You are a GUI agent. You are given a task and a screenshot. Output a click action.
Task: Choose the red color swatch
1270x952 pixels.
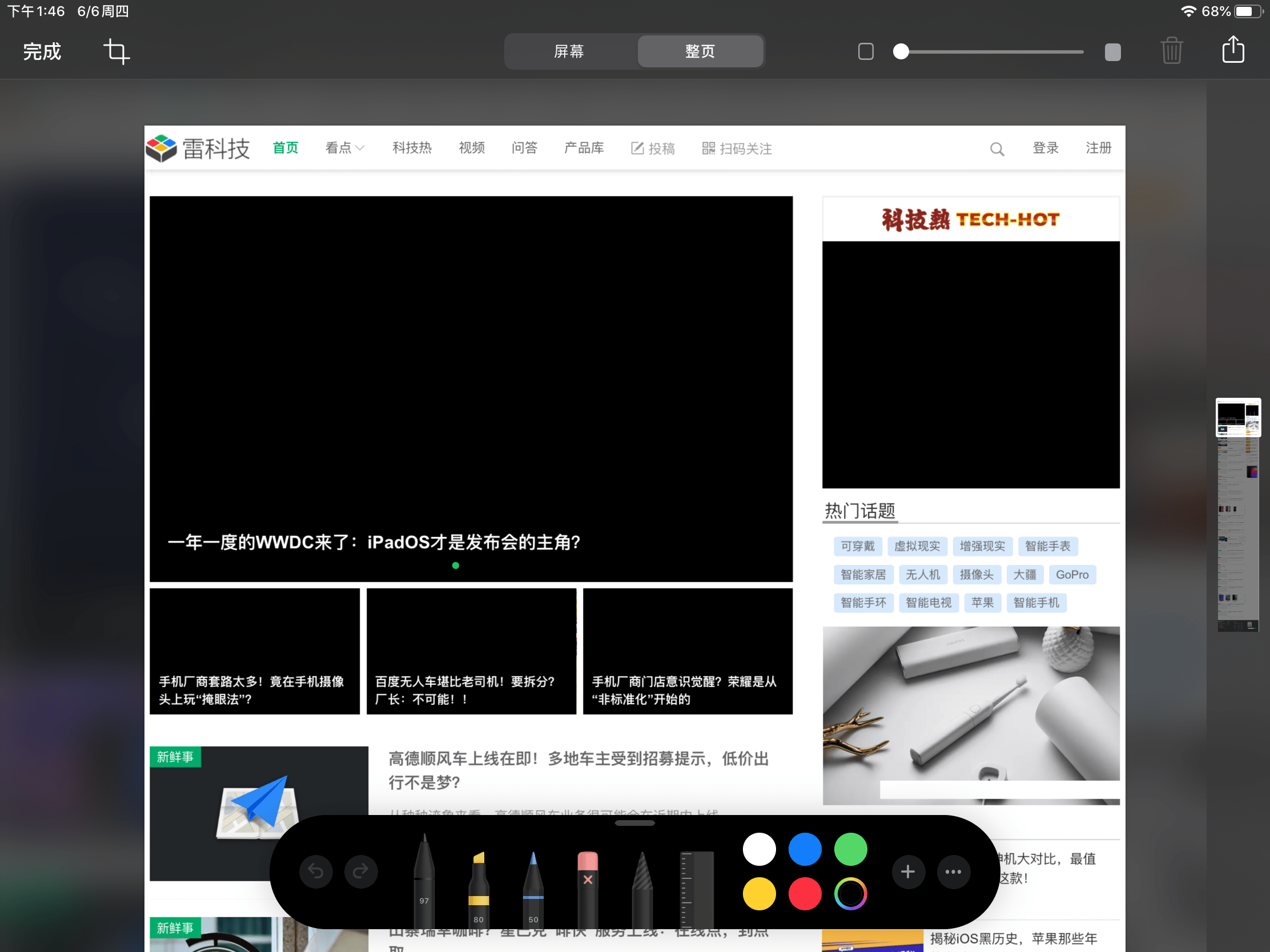click(805, 893)
